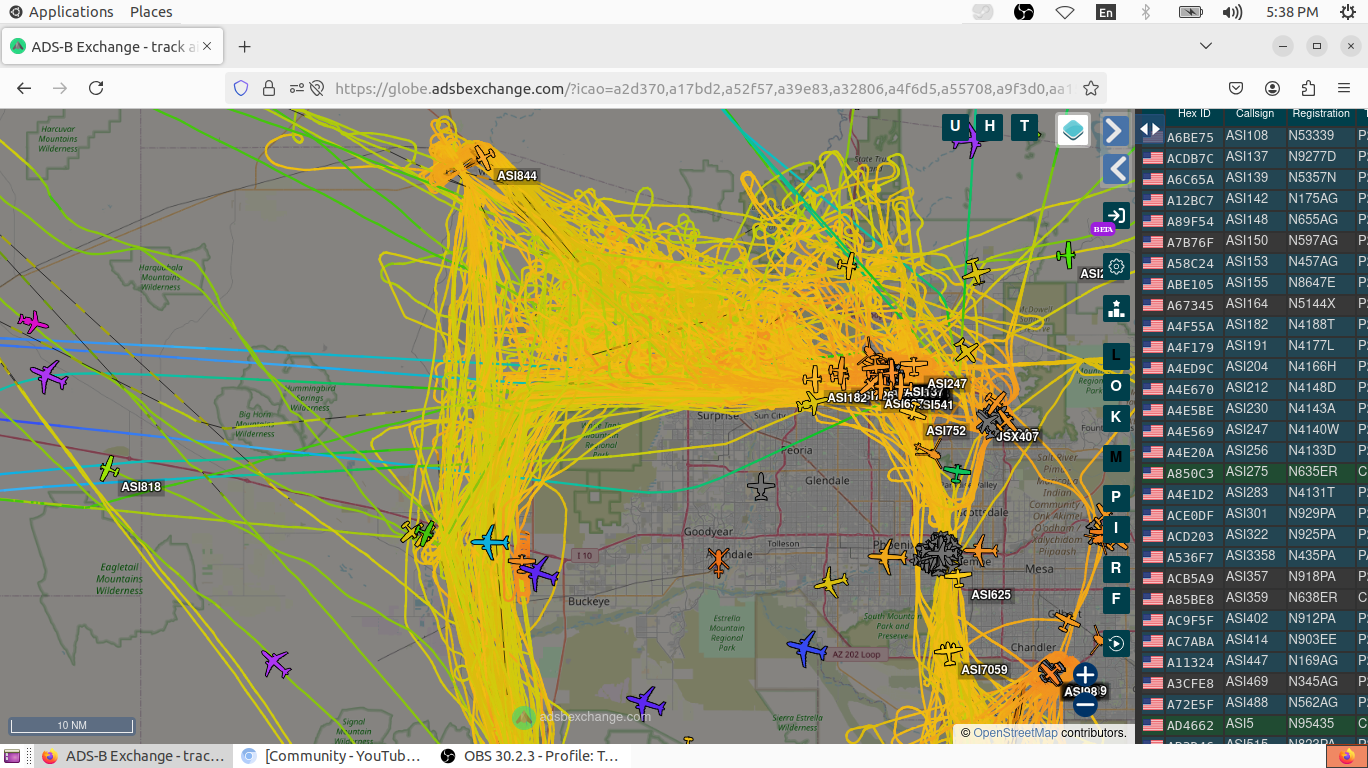Select the ASI818 aircraft icon on map
This screenshot has width=1368, height=768.
109,468
